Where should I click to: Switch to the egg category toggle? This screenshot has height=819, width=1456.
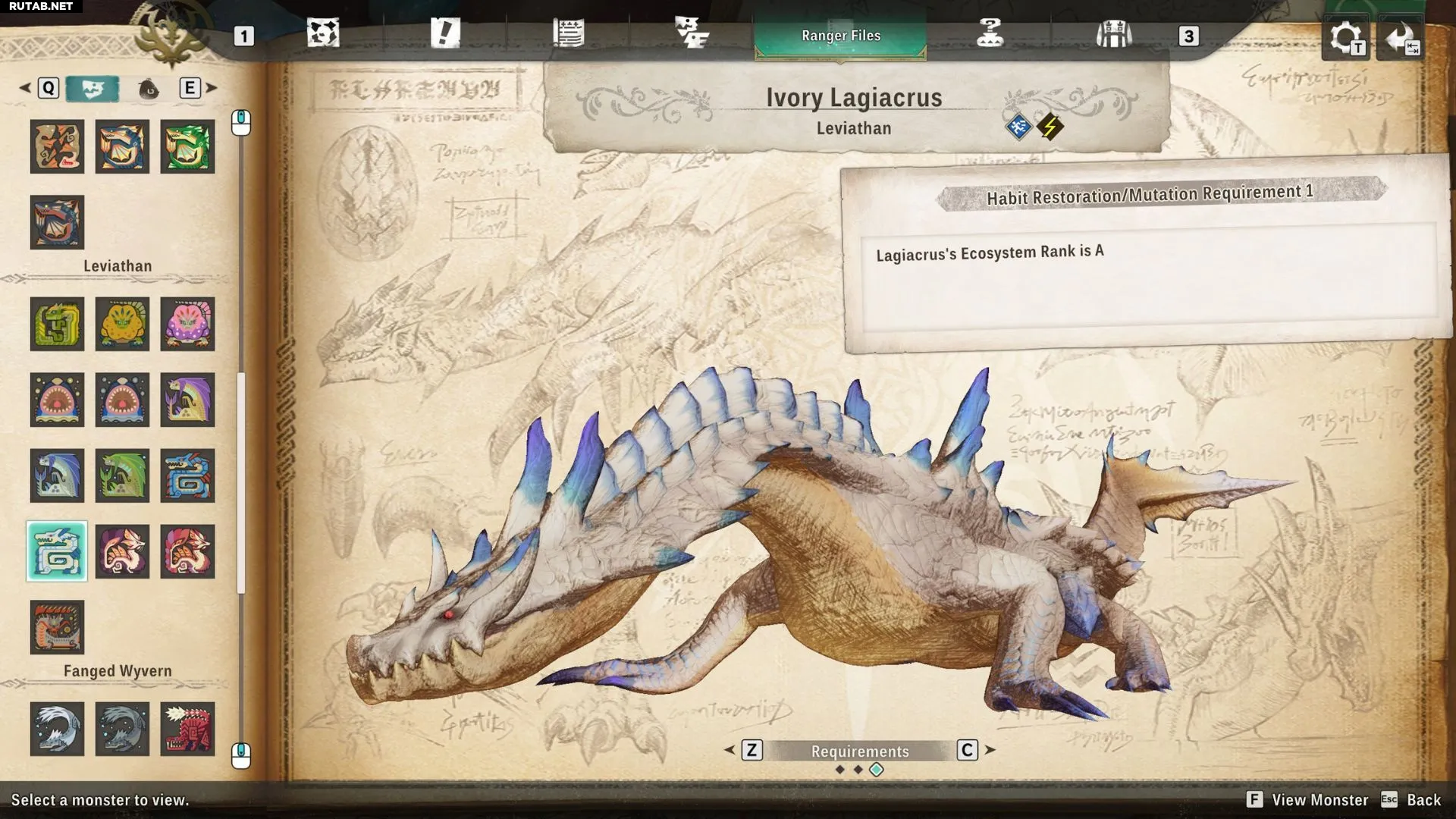pos(149,89)
